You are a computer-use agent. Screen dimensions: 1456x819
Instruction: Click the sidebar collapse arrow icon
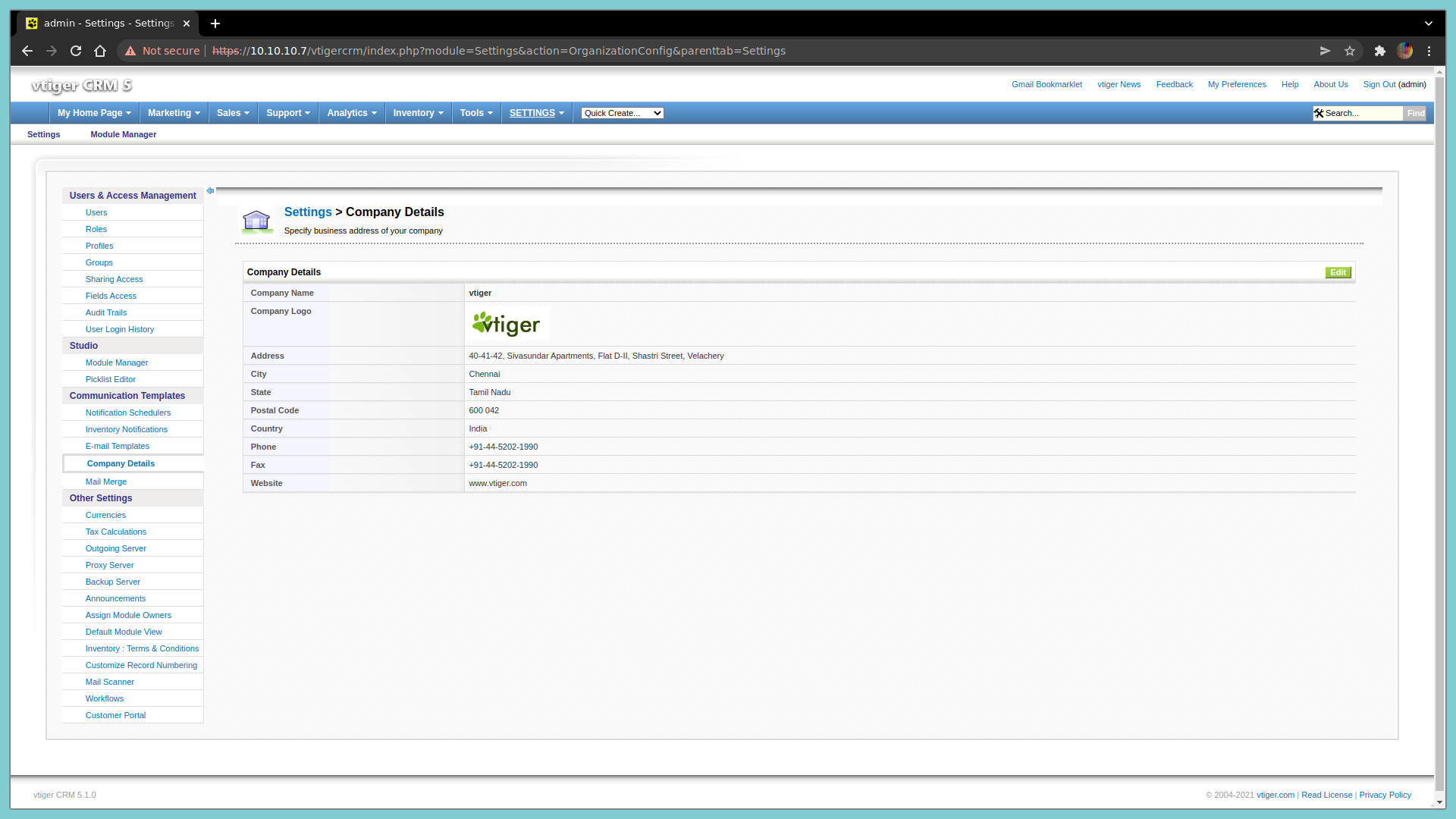point(210,191)
